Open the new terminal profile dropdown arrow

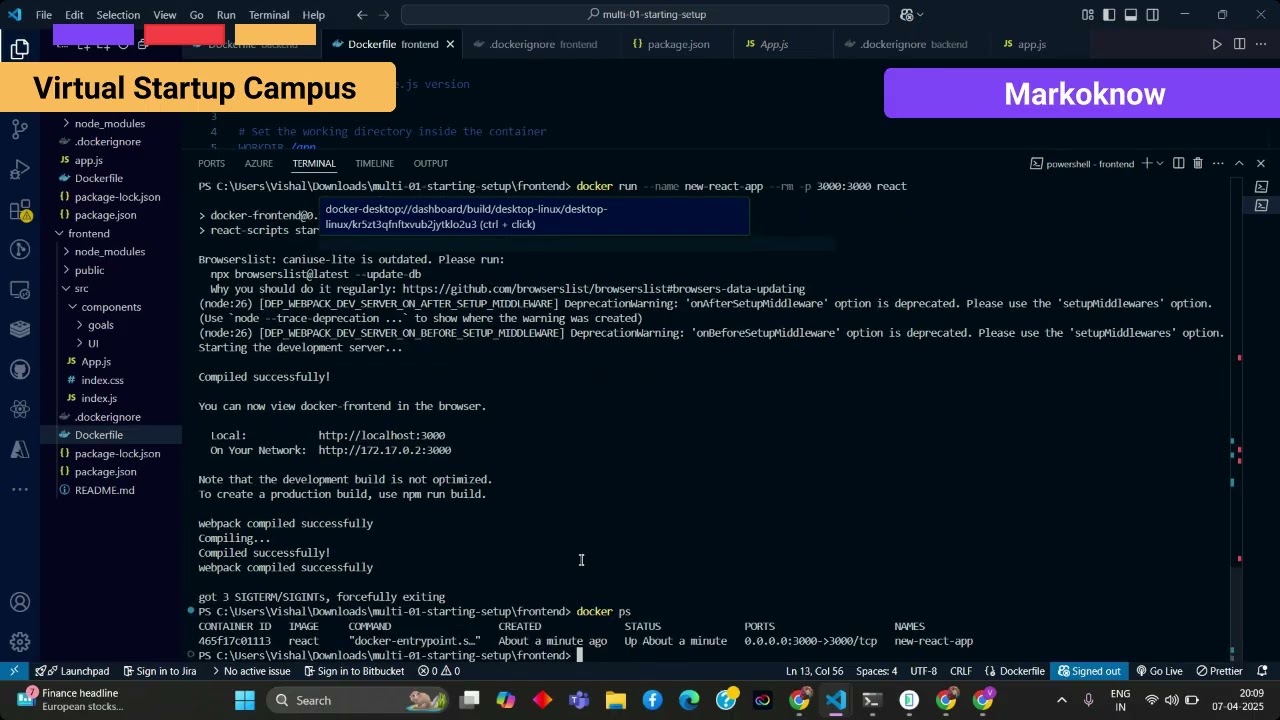1160,163
